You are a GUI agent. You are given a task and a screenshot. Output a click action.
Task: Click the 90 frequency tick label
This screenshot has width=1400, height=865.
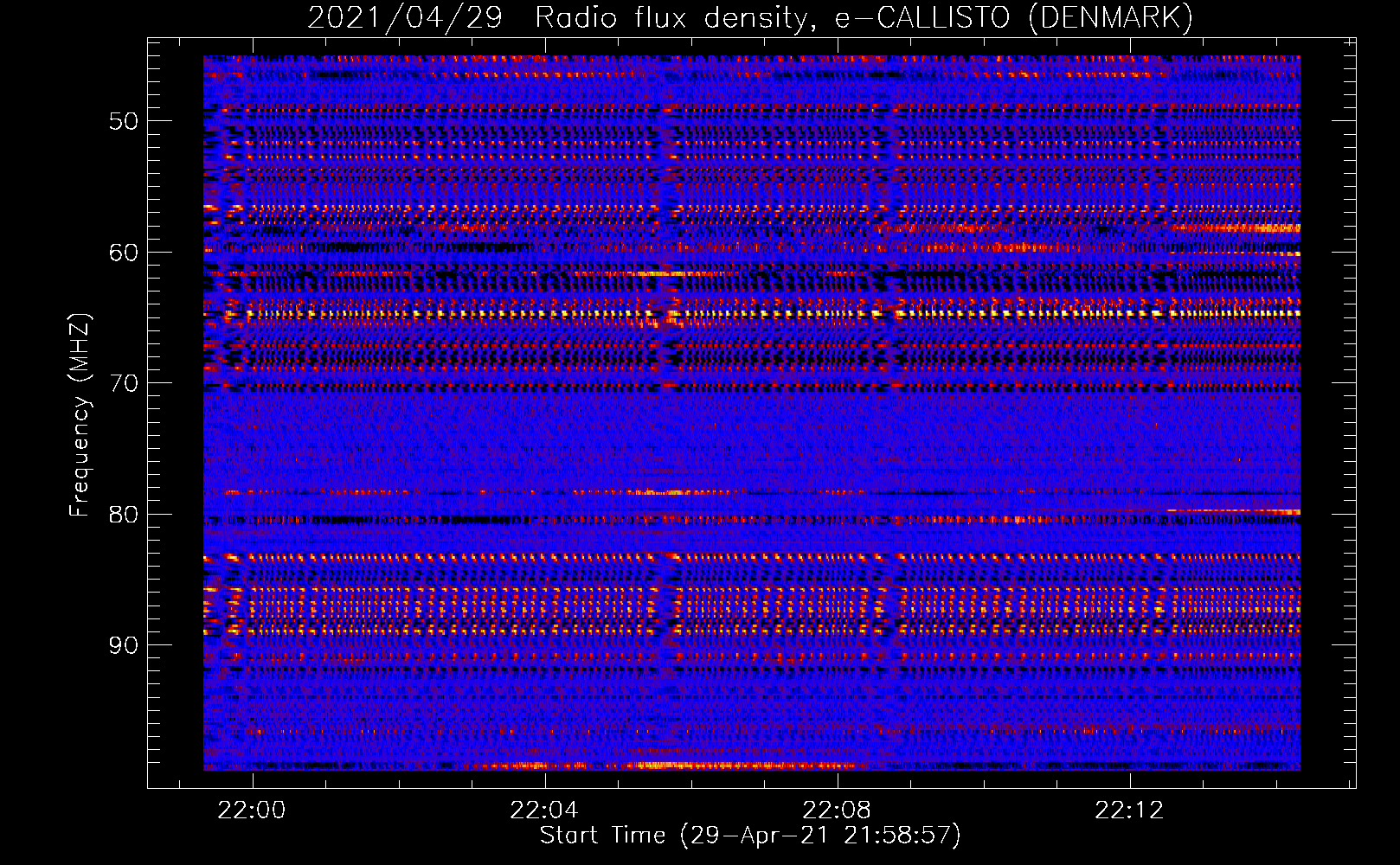(x=124, y=645)
